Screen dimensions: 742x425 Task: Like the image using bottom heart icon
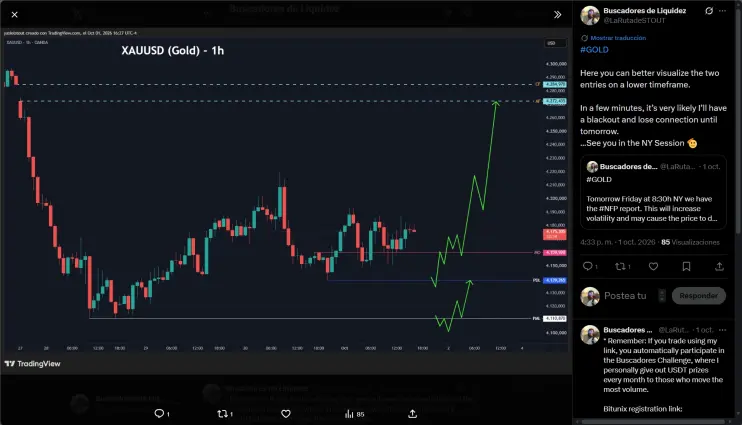(x=286, y=414)
